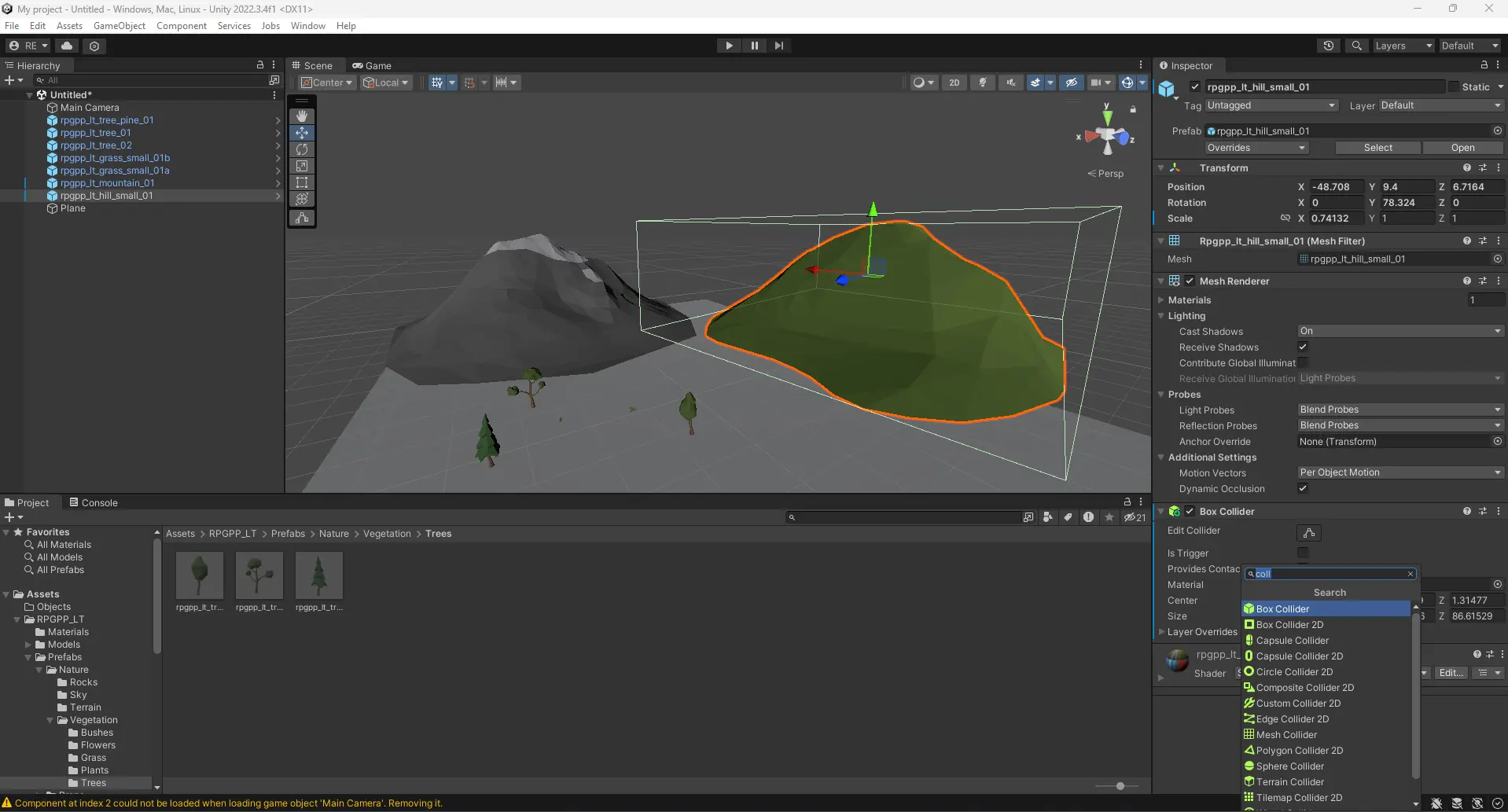Viewport: 1508px width, 812px height.
Task: Select the Edit Bounding Volume tool
Action: (x=302, y=218)
